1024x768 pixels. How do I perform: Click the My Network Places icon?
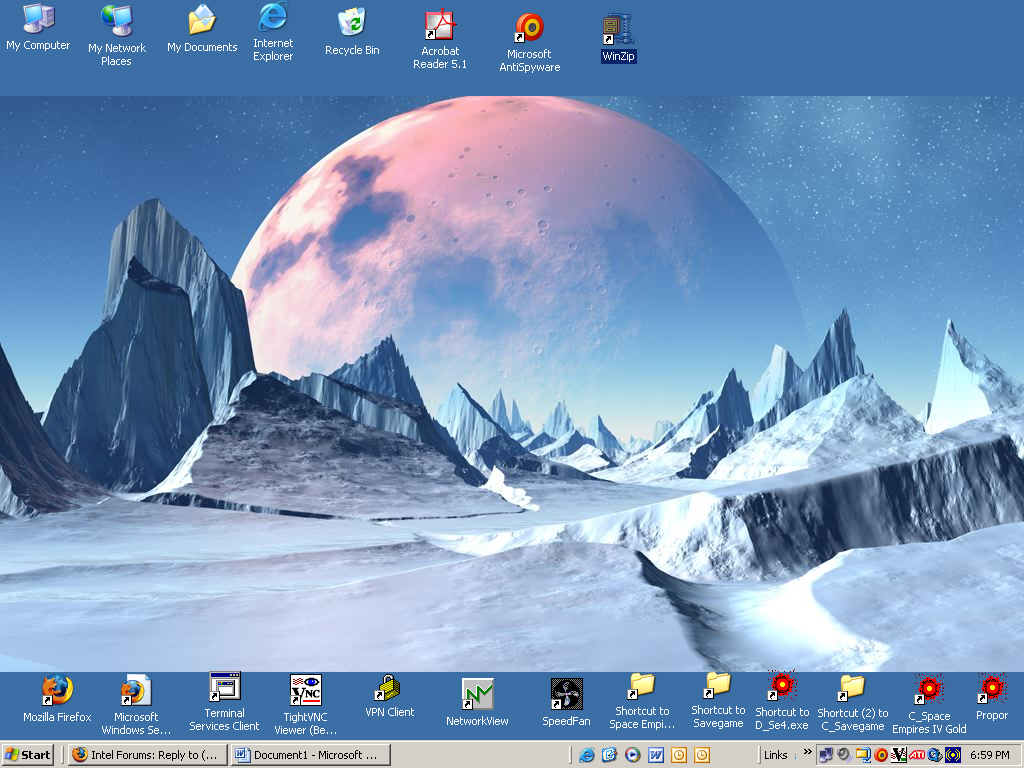(x=116, y=20)
